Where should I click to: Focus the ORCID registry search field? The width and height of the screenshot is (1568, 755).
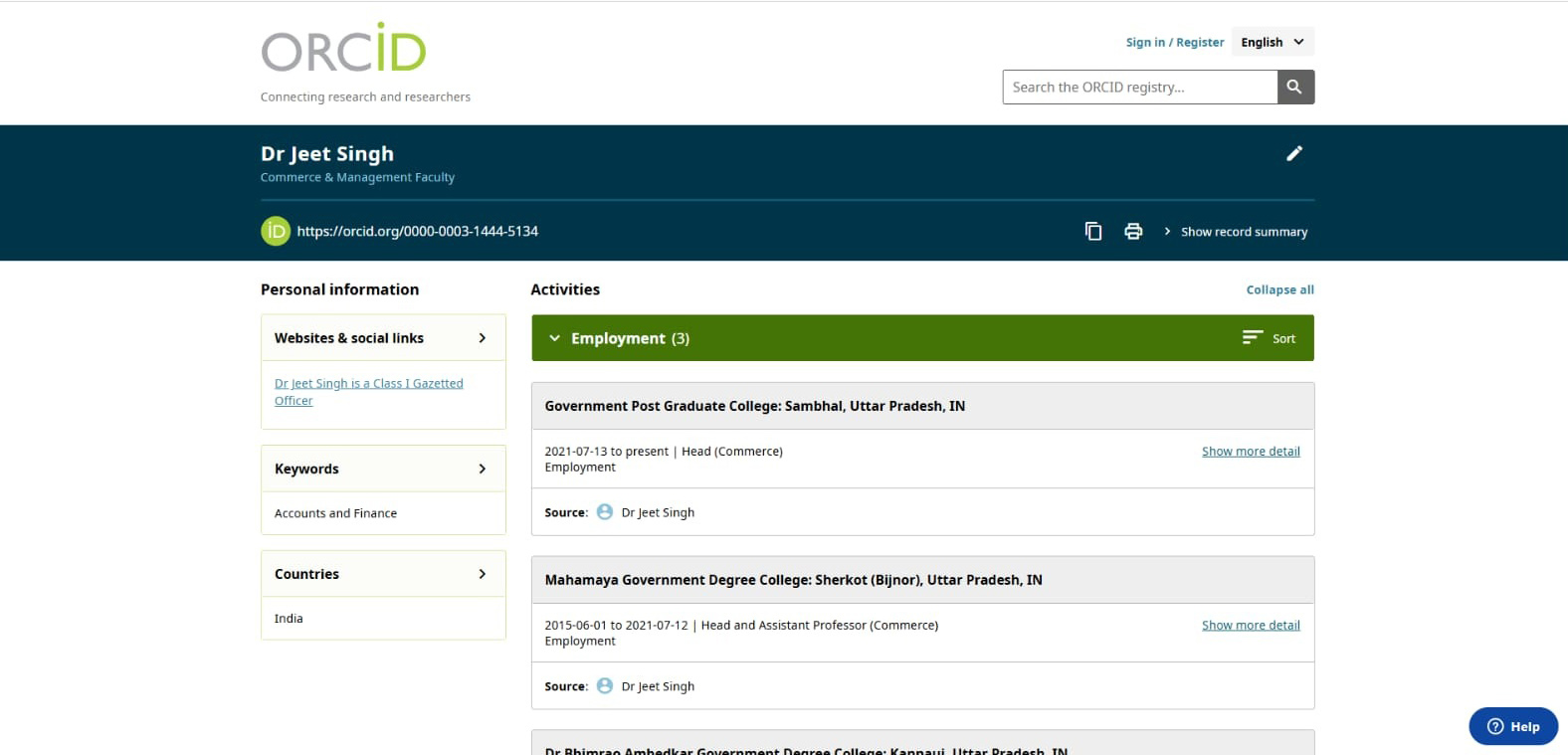pyautogui.click(x=1139, y=88)
